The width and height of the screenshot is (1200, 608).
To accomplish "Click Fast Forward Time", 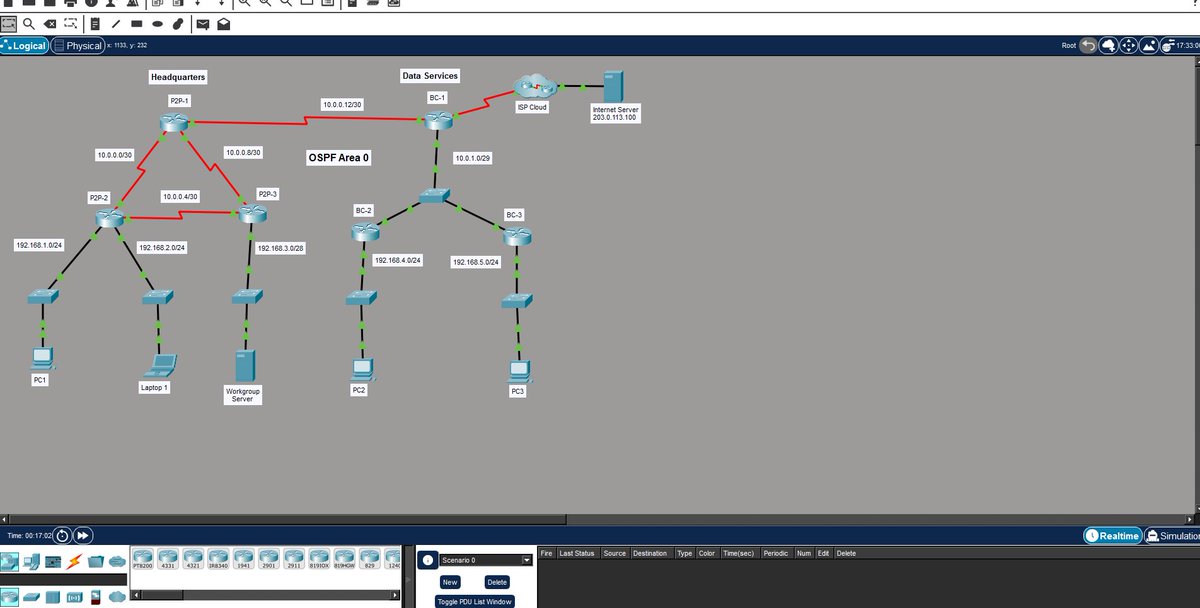I will (84, 535).
